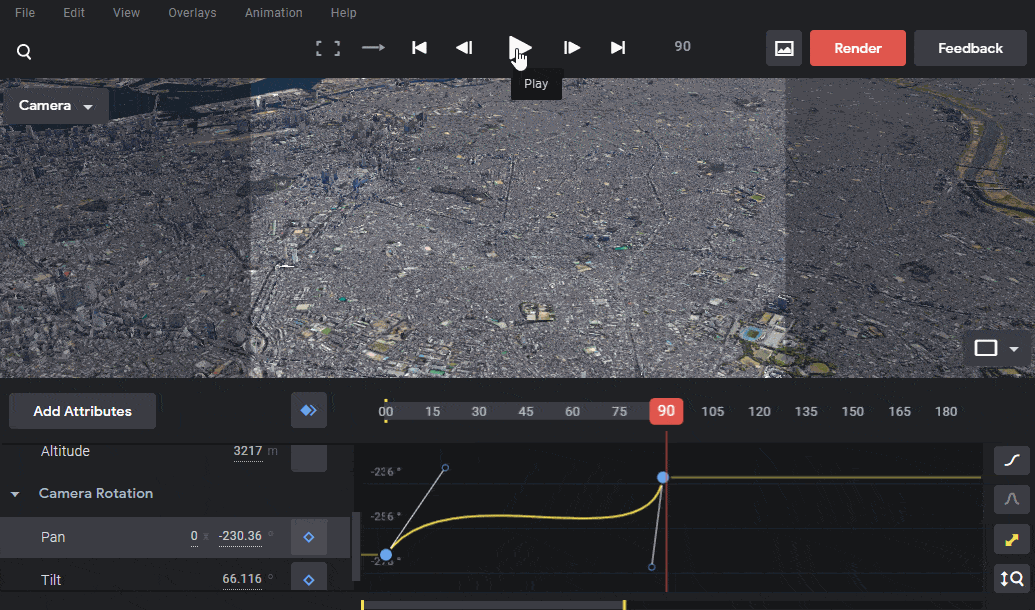Click the Play button

pyautogui.click(x=519, y=48)
